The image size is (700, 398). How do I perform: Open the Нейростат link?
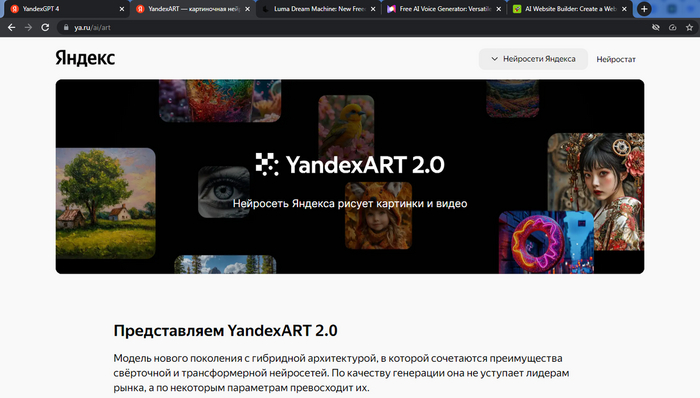(x=616, y=59)
